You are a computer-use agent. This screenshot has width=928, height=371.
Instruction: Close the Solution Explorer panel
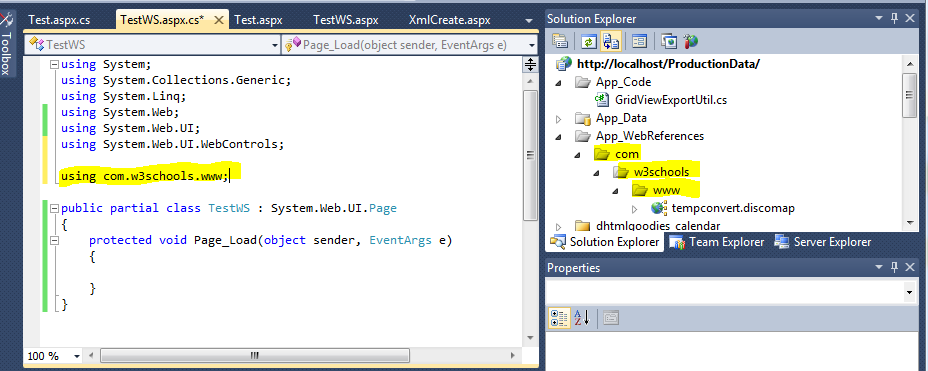point(911,19)
